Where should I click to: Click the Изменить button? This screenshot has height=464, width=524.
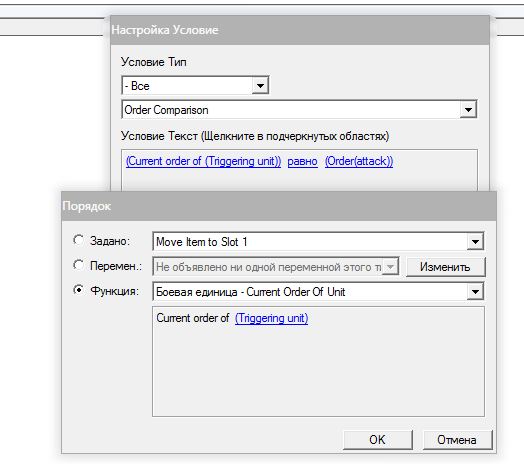pos(445,267)
